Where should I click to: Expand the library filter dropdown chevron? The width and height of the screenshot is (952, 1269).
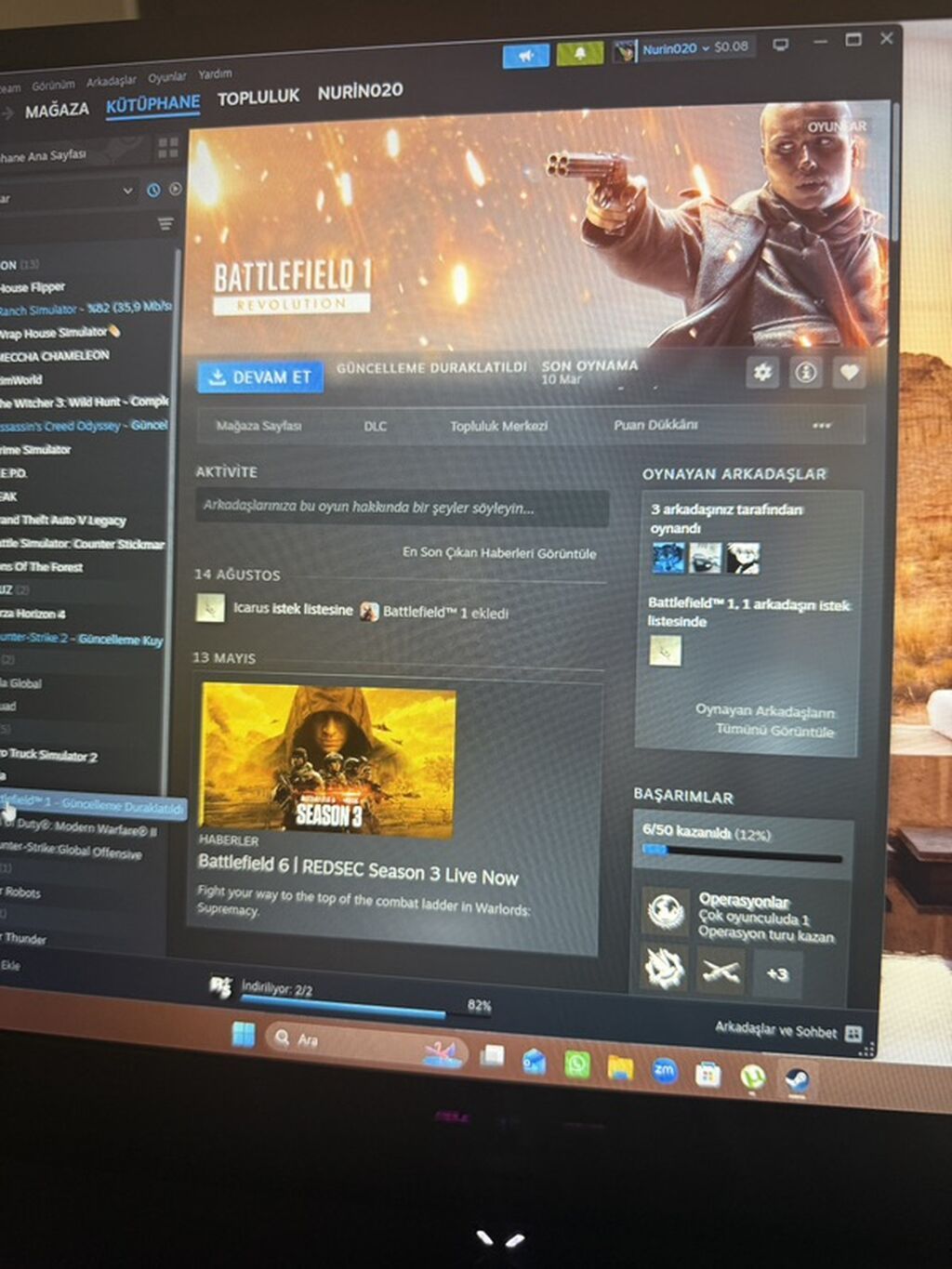(127, 191)
